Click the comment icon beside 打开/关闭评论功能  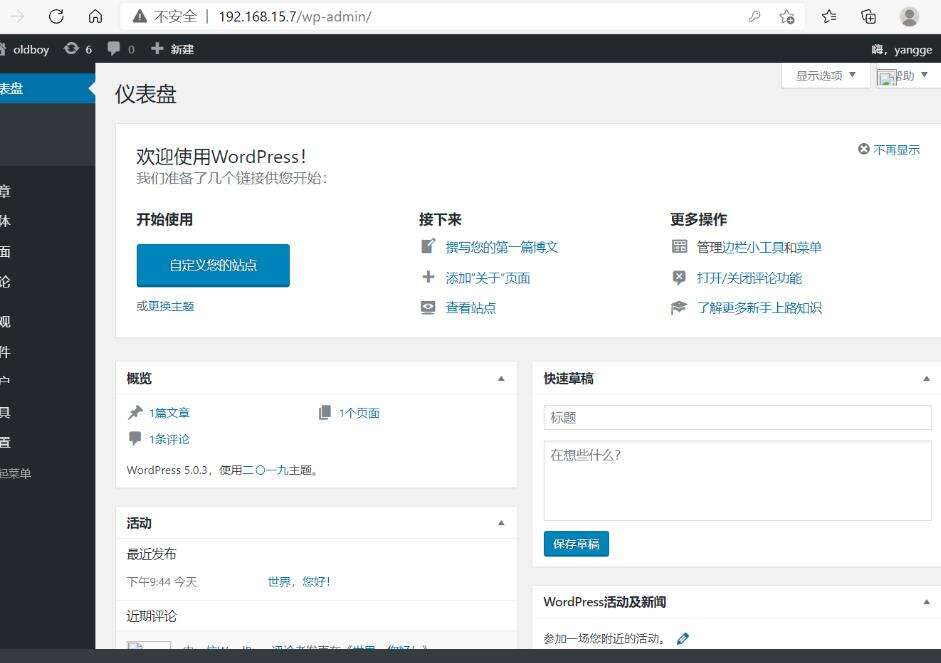tap(679, 277)
